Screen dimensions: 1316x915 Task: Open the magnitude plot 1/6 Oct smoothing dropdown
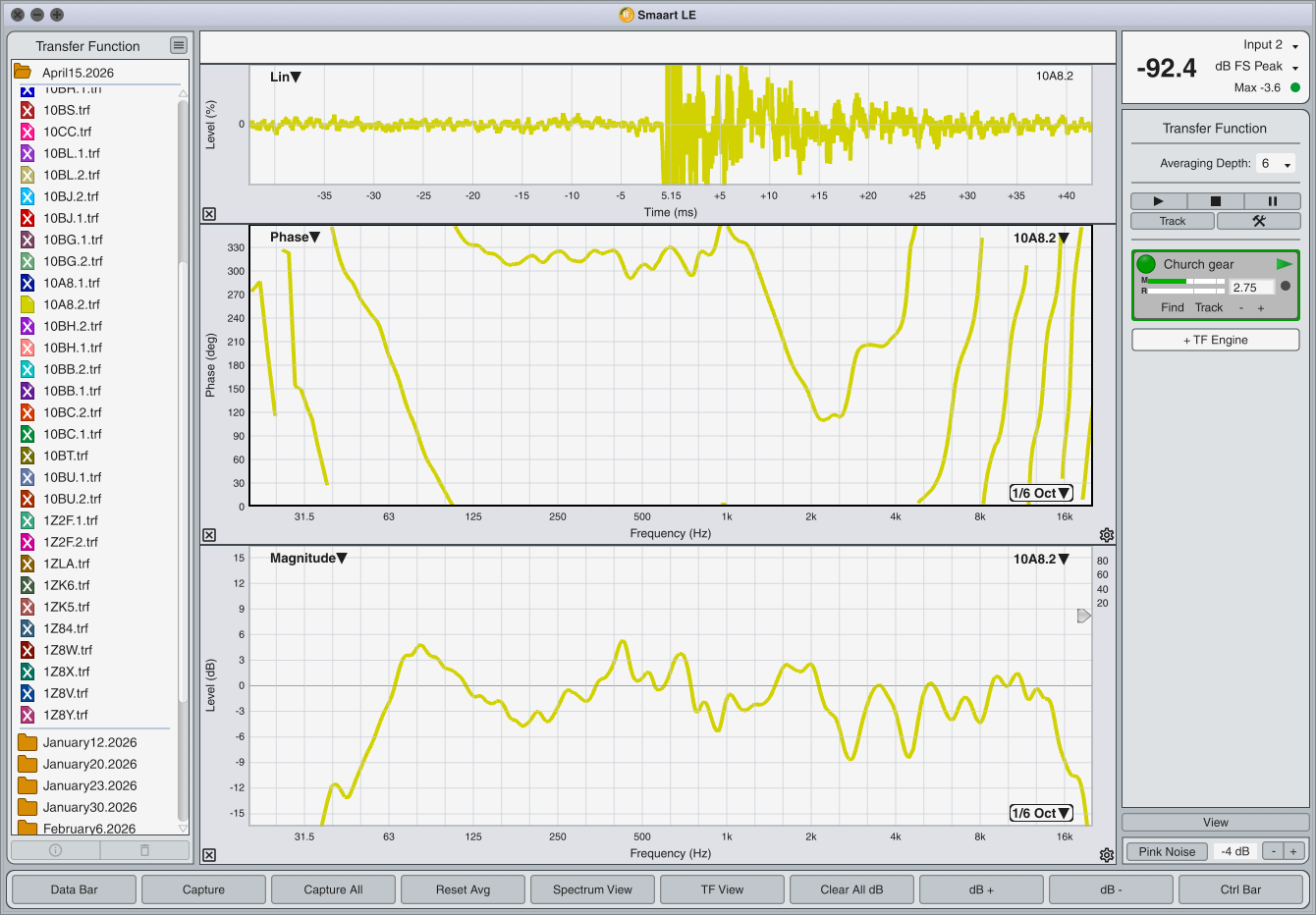[x=1041, y=813]
